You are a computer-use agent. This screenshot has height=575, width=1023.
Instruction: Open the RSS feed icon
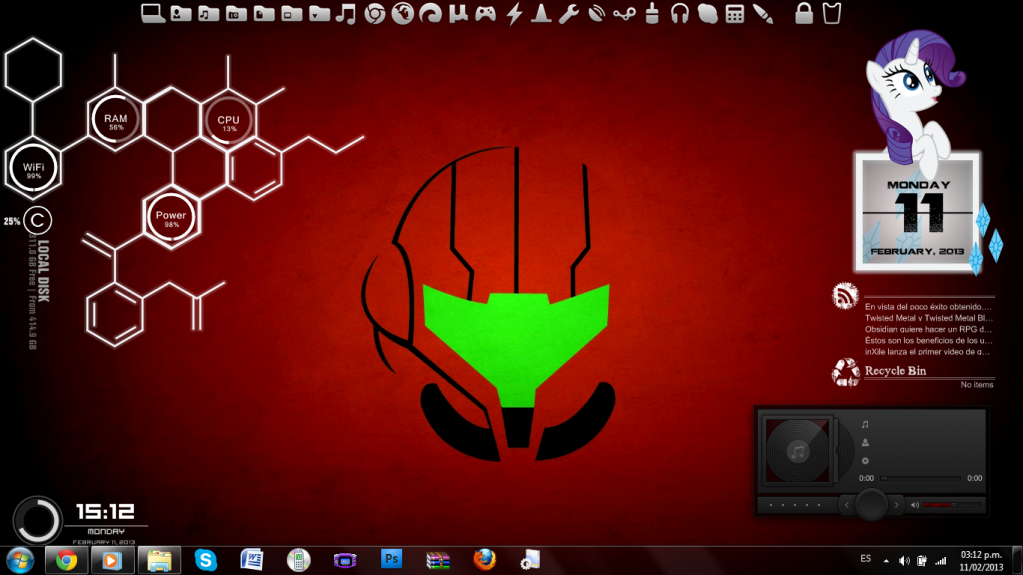[x=844, y=296]
